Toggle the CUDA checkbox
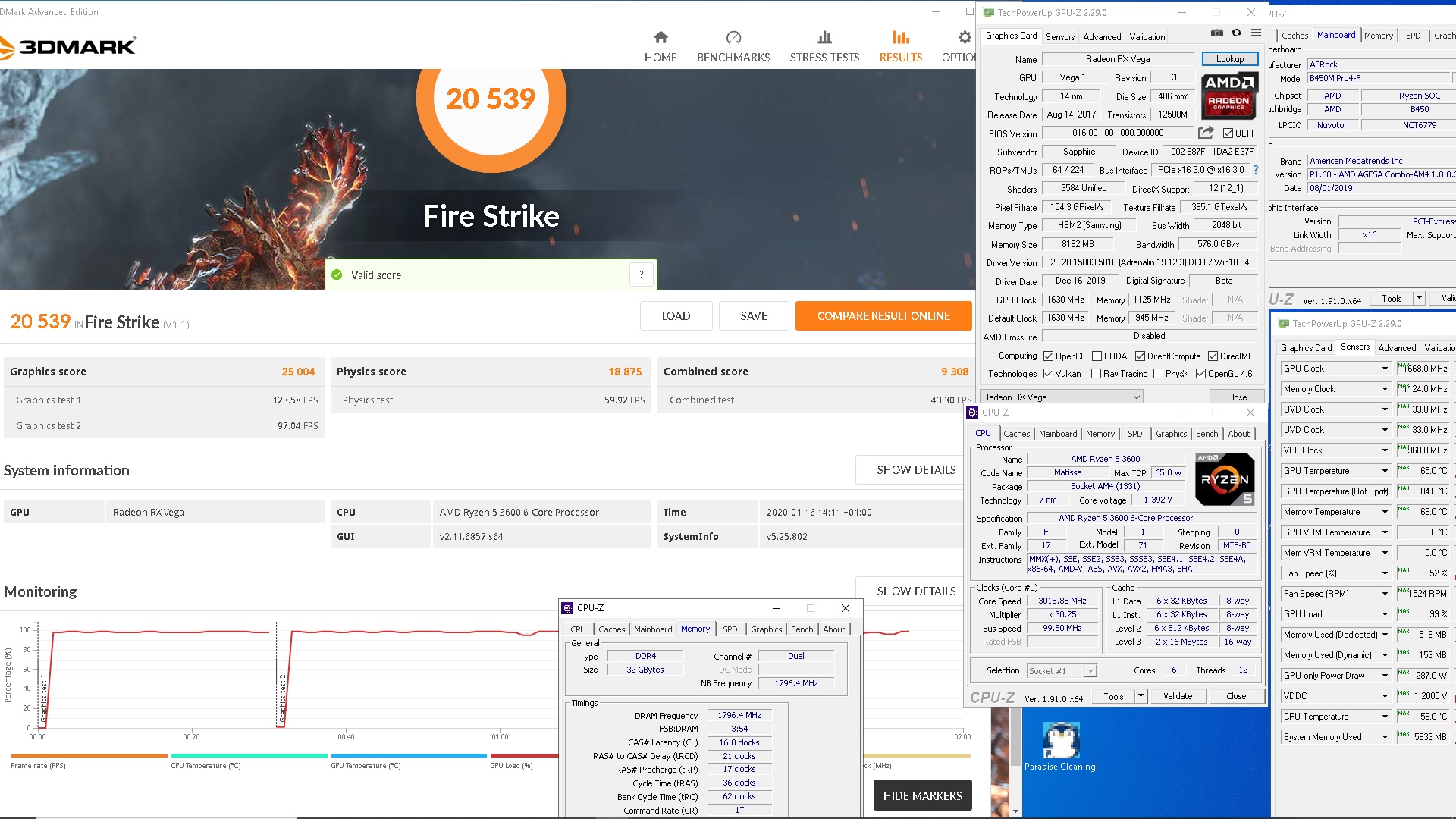The image size is (1456, 819). point(1097,356)
